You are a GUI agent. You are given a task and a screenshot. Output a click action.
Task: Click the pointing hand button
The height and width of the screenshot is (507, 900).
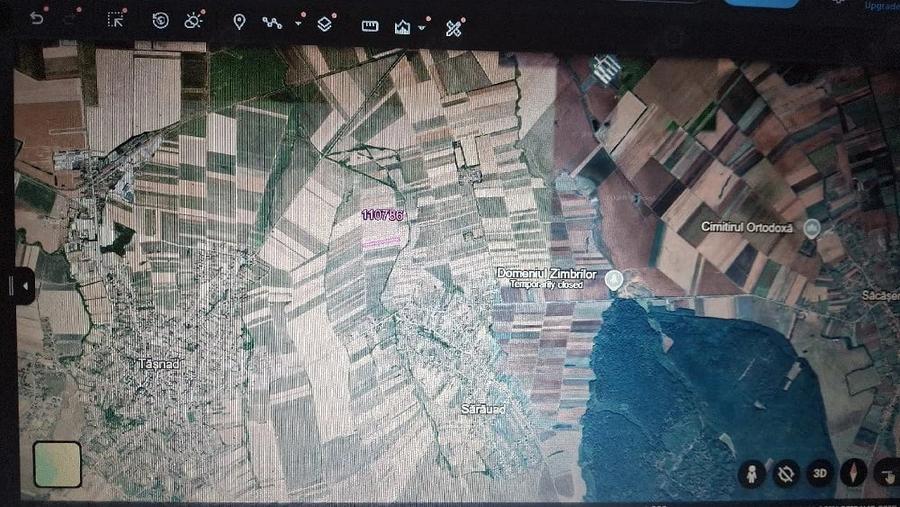887,474
